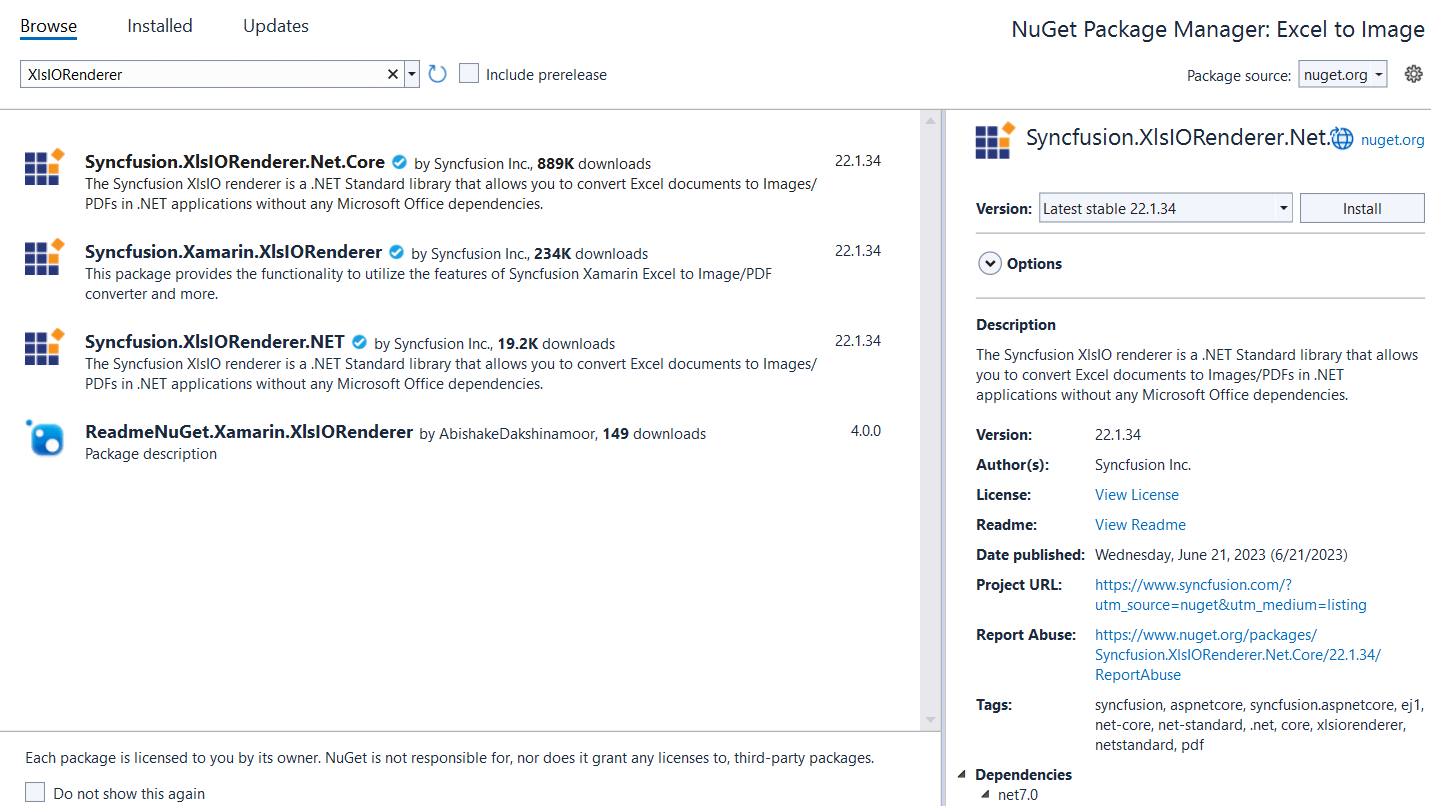Click into the XlsIORenderer search field
This screenshot has width=1431, height=806.
click(200, 74)
